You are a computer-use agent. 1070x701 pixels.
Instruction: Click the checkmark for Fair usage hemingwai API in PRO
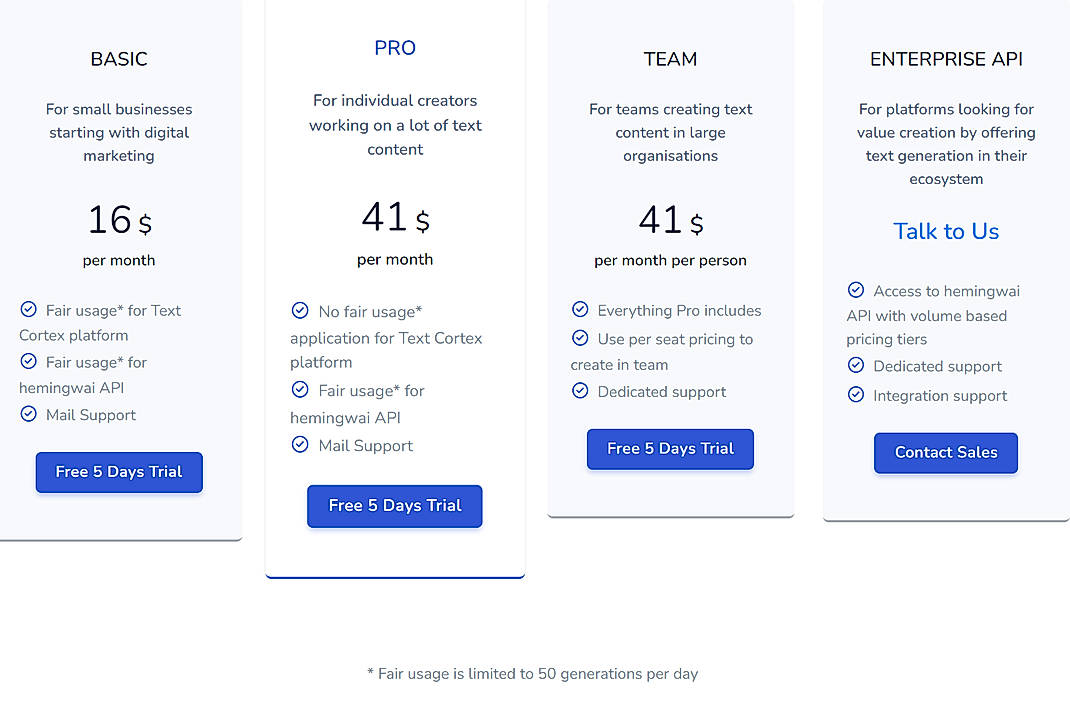coord(300,390)
